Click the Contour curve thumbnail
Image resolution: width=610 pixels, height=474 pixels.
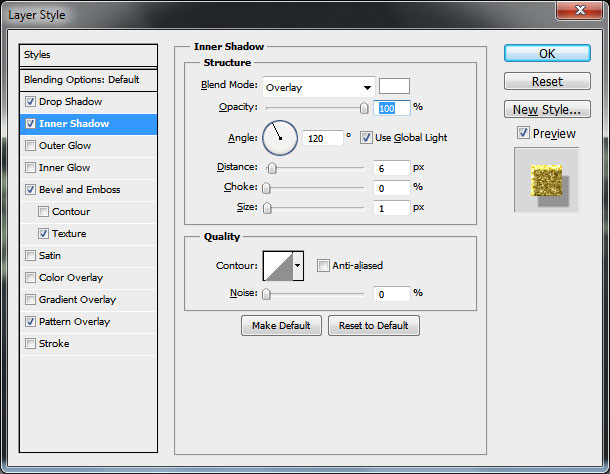click(x=278, y=265)
